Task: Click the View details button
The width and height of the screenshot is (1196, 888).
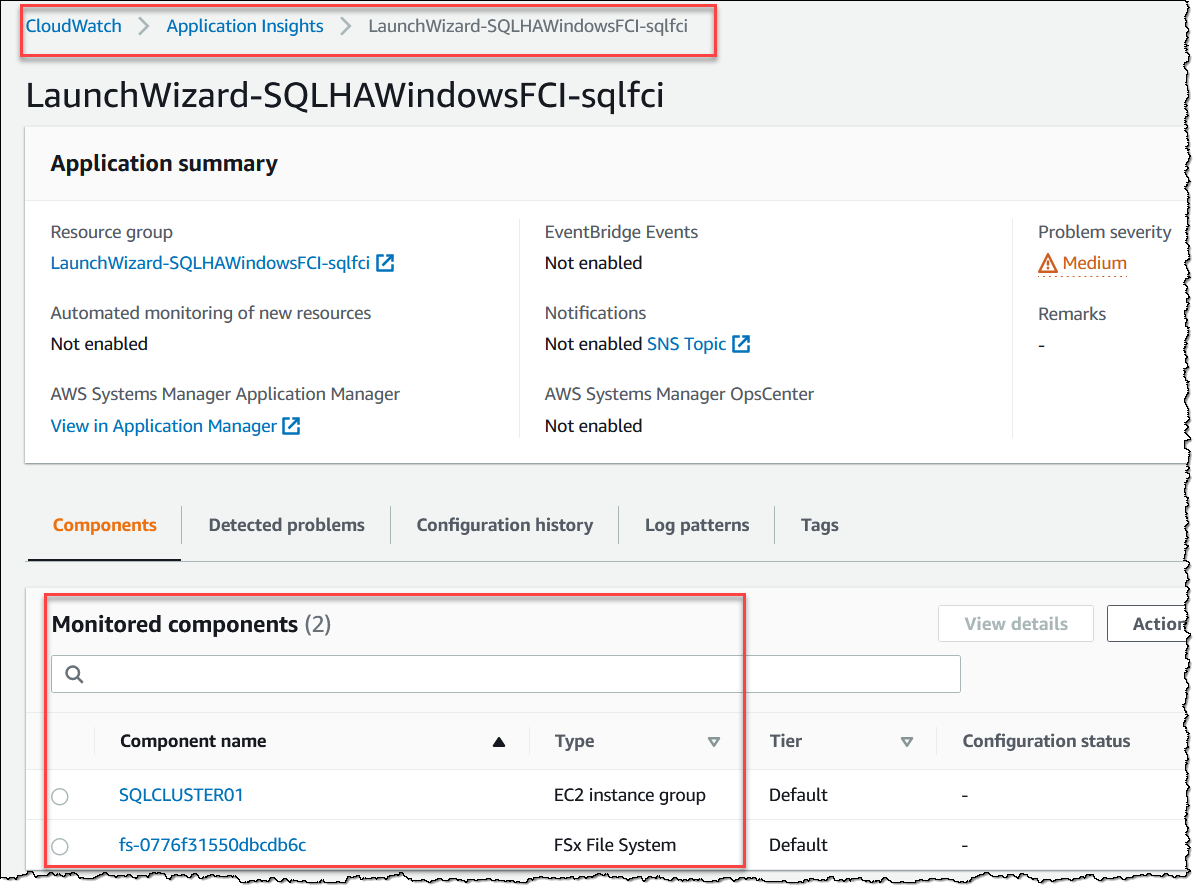Action: tap(1015, 623)
